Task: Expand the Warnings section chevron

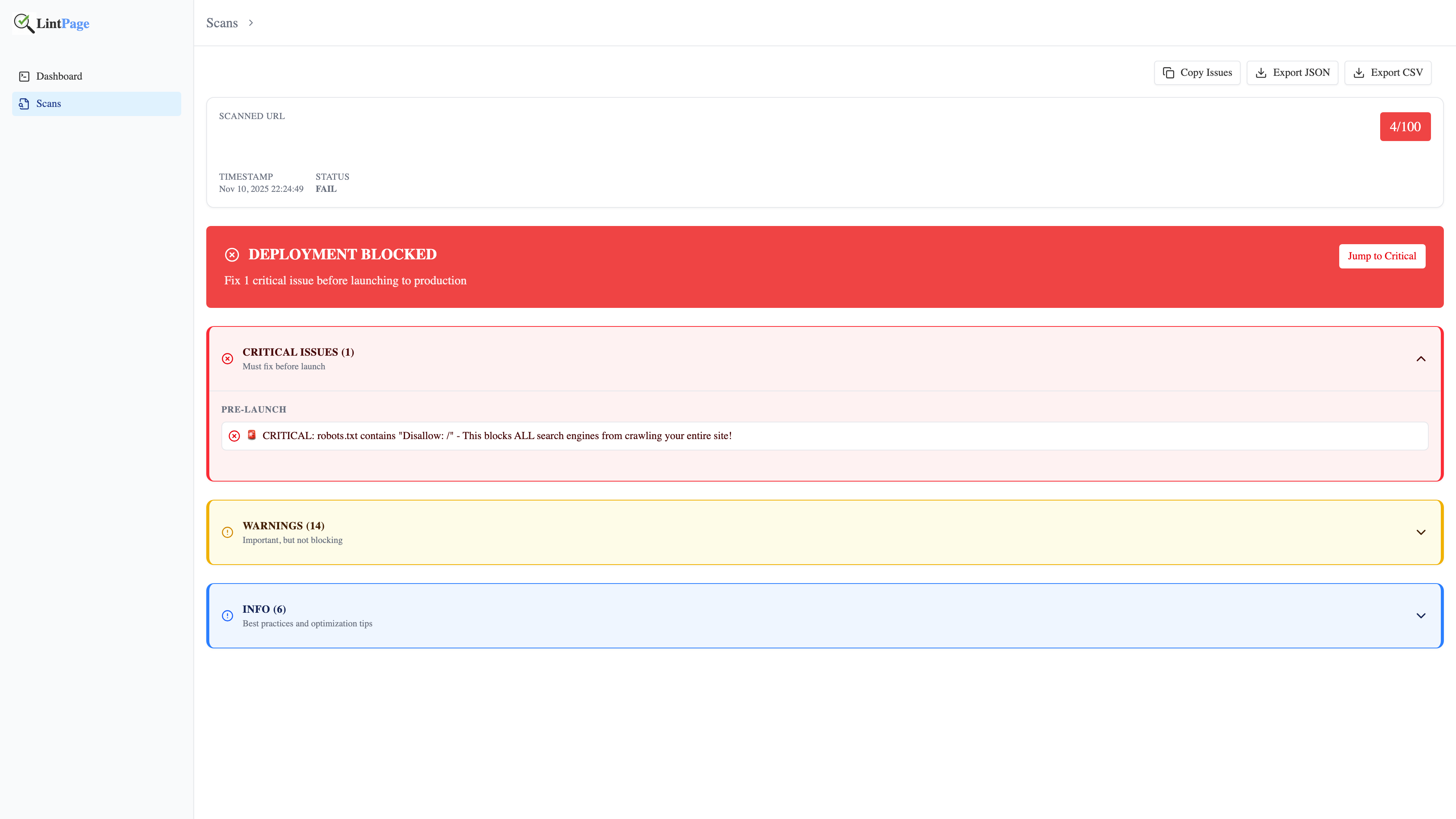Action: pyautogui.click(x=1420, y=532)
